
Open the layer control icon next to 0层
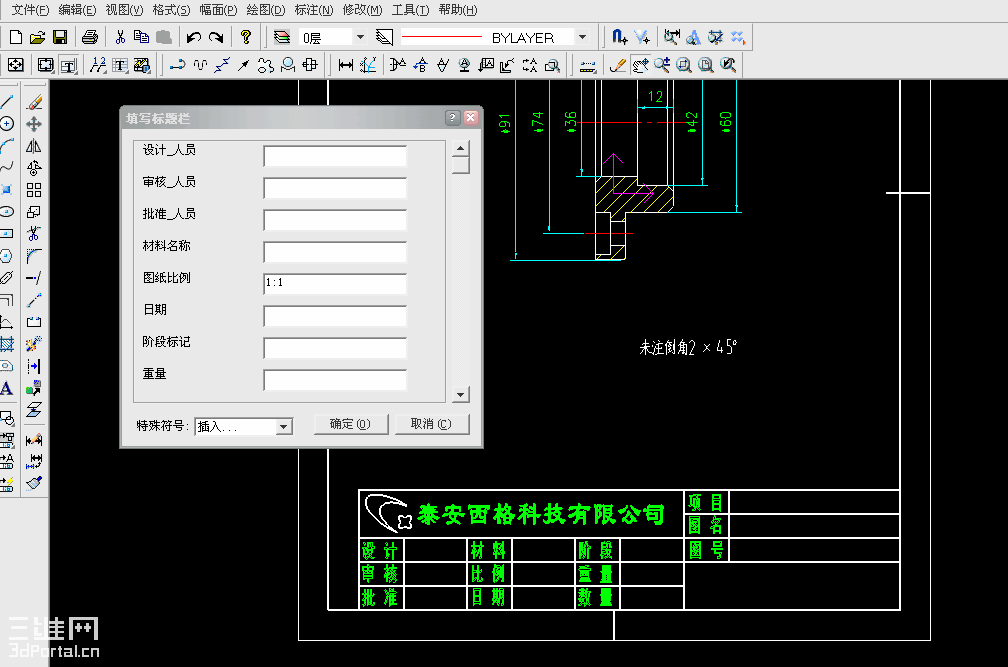click(x=282, y=37)
